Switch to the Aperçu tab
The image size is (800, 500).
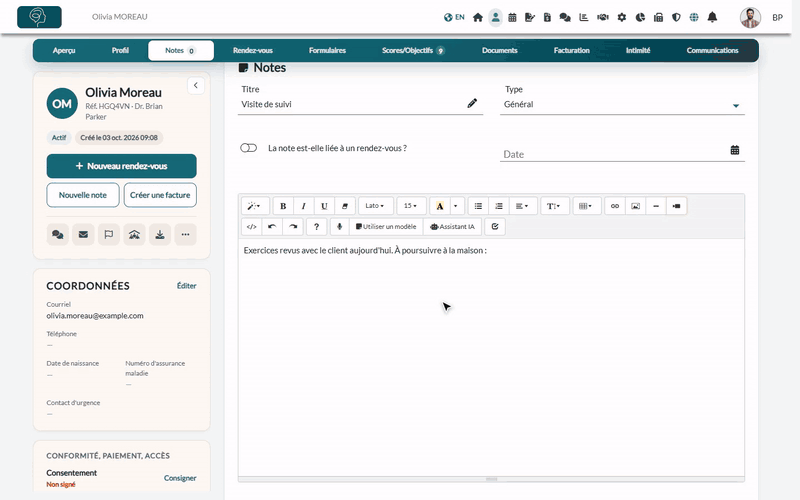[64, 51]
